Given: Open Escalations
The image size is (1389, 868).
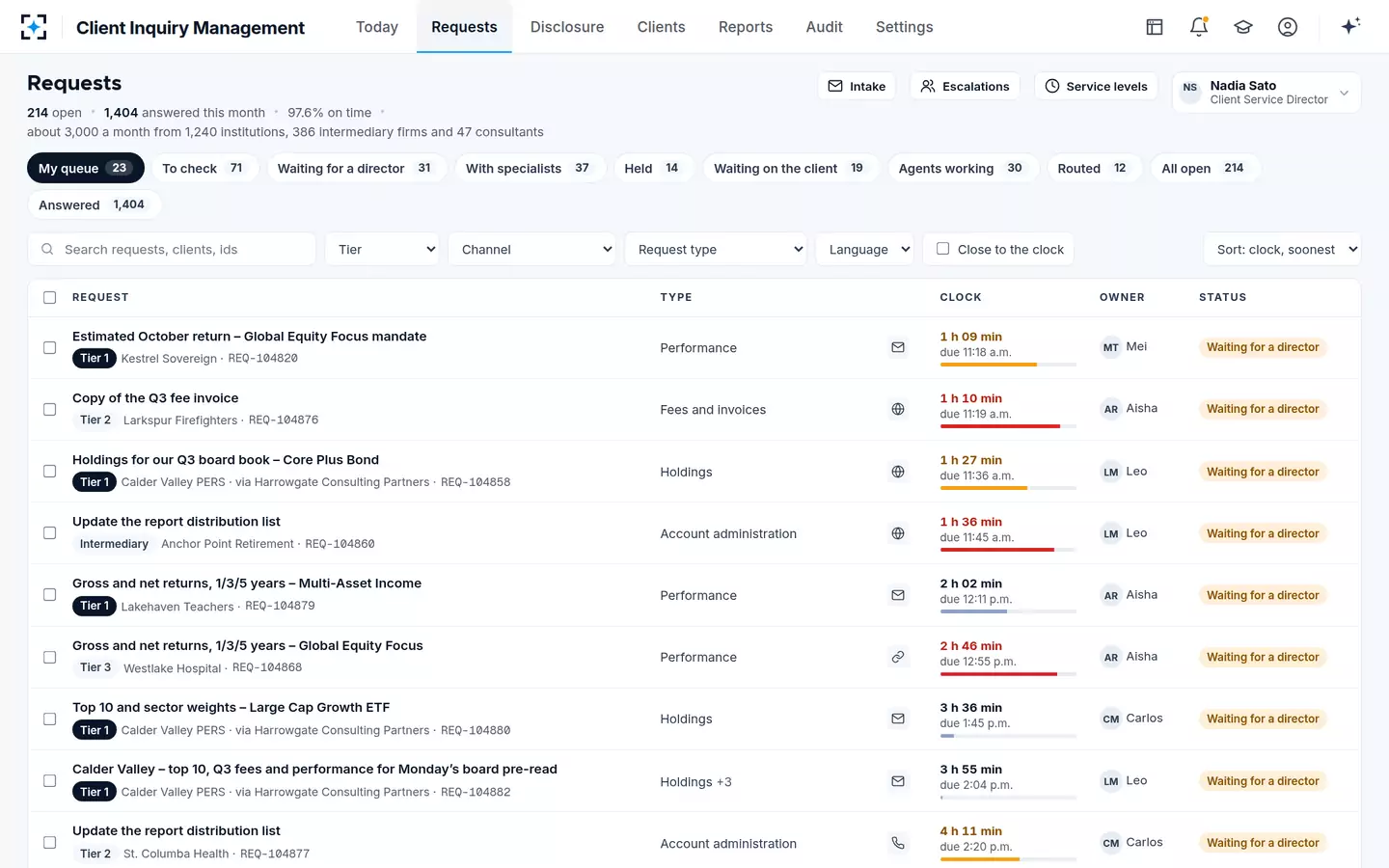Looking at the screenshot, I should tap(965, 86).
